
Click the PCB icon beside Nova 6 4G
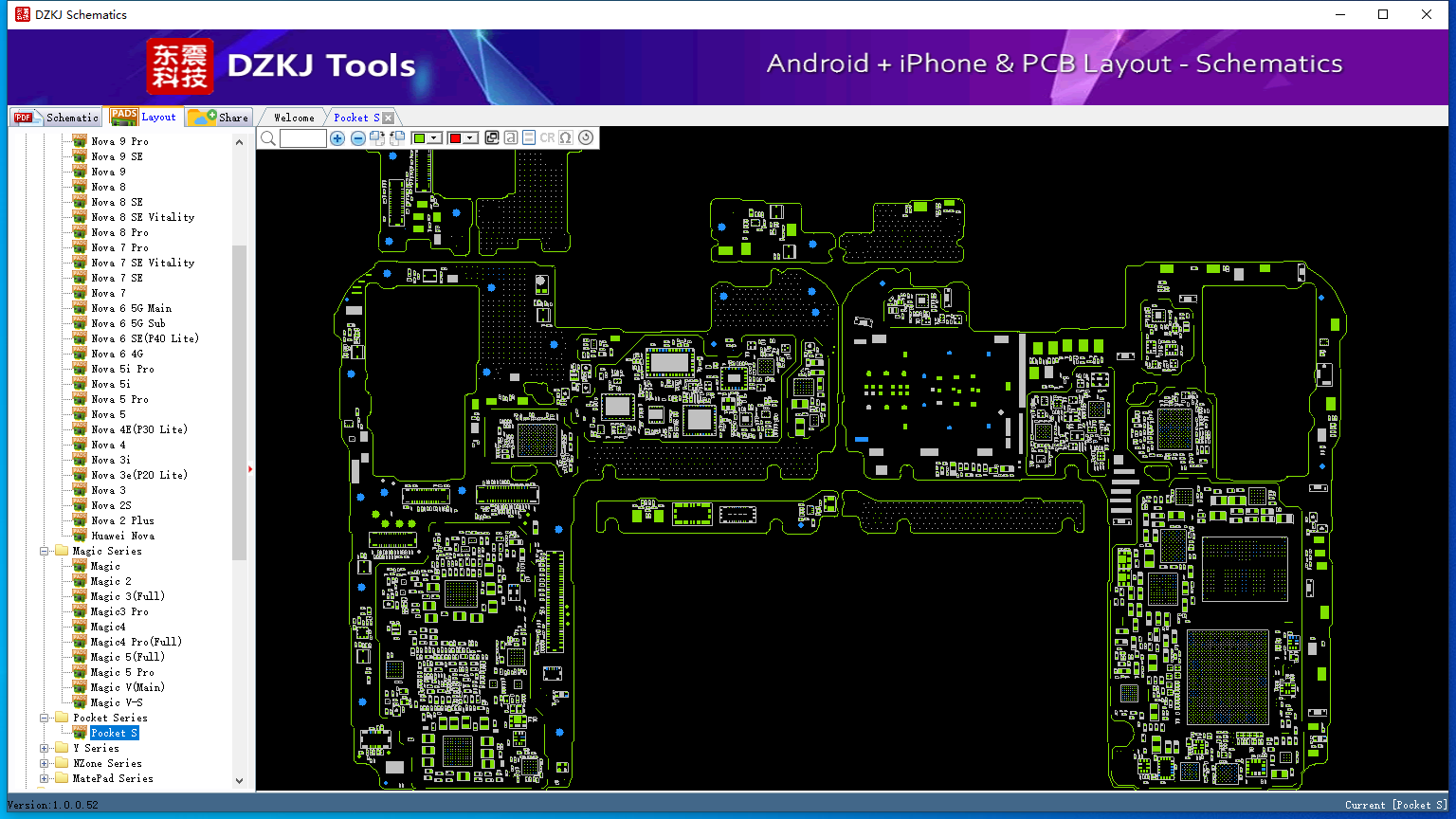click(80, 354)
